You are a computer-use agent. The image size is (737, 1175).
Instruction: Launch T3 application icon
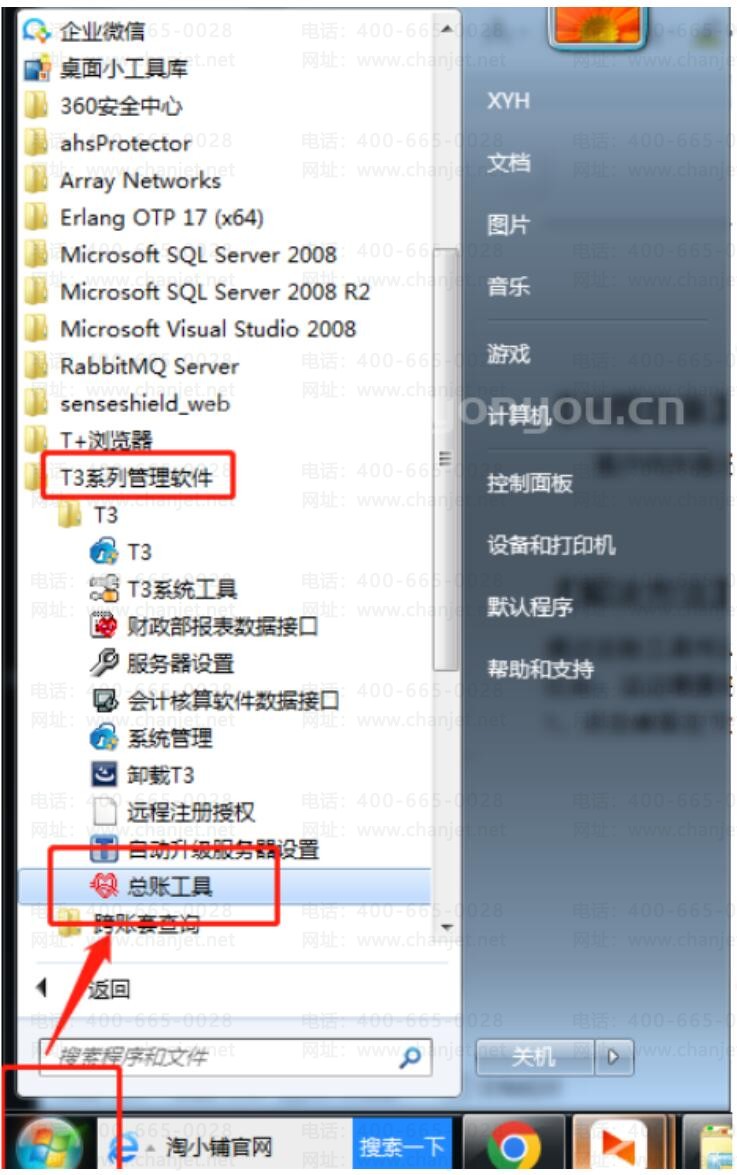[x=103, y=552]
